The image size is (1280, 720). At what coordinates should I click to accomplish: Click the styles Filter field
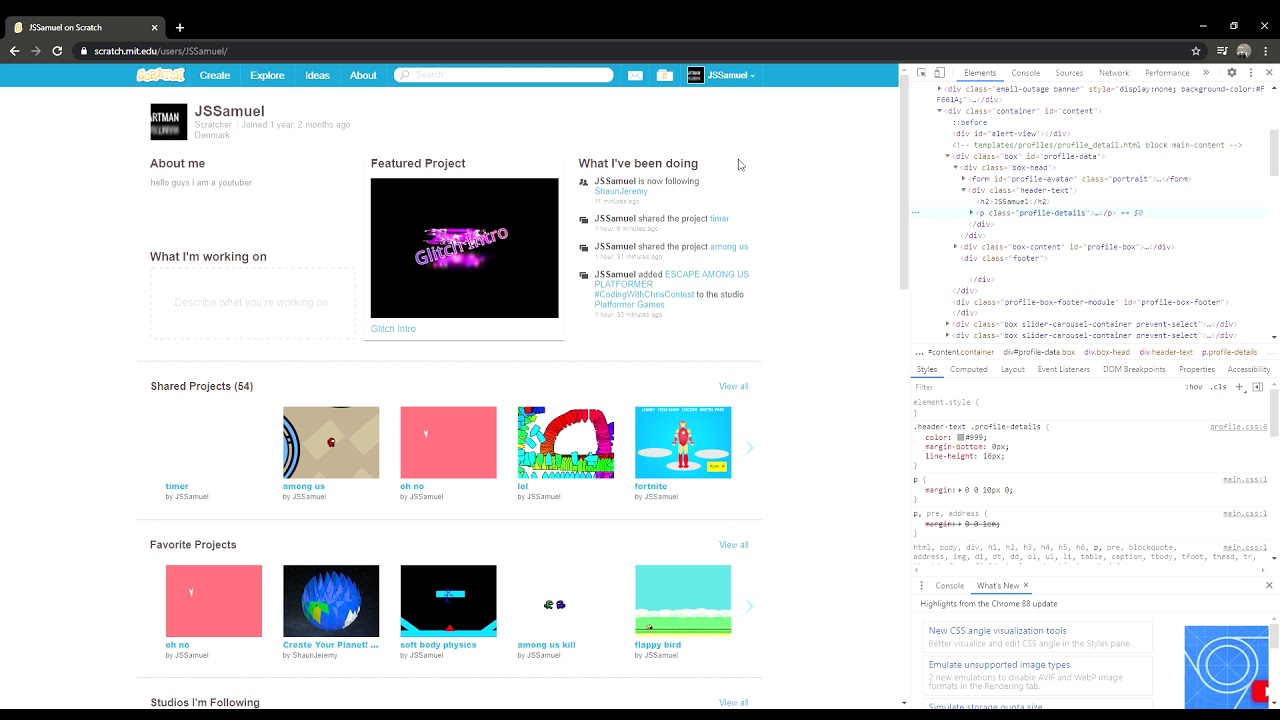pos(1045,387)
